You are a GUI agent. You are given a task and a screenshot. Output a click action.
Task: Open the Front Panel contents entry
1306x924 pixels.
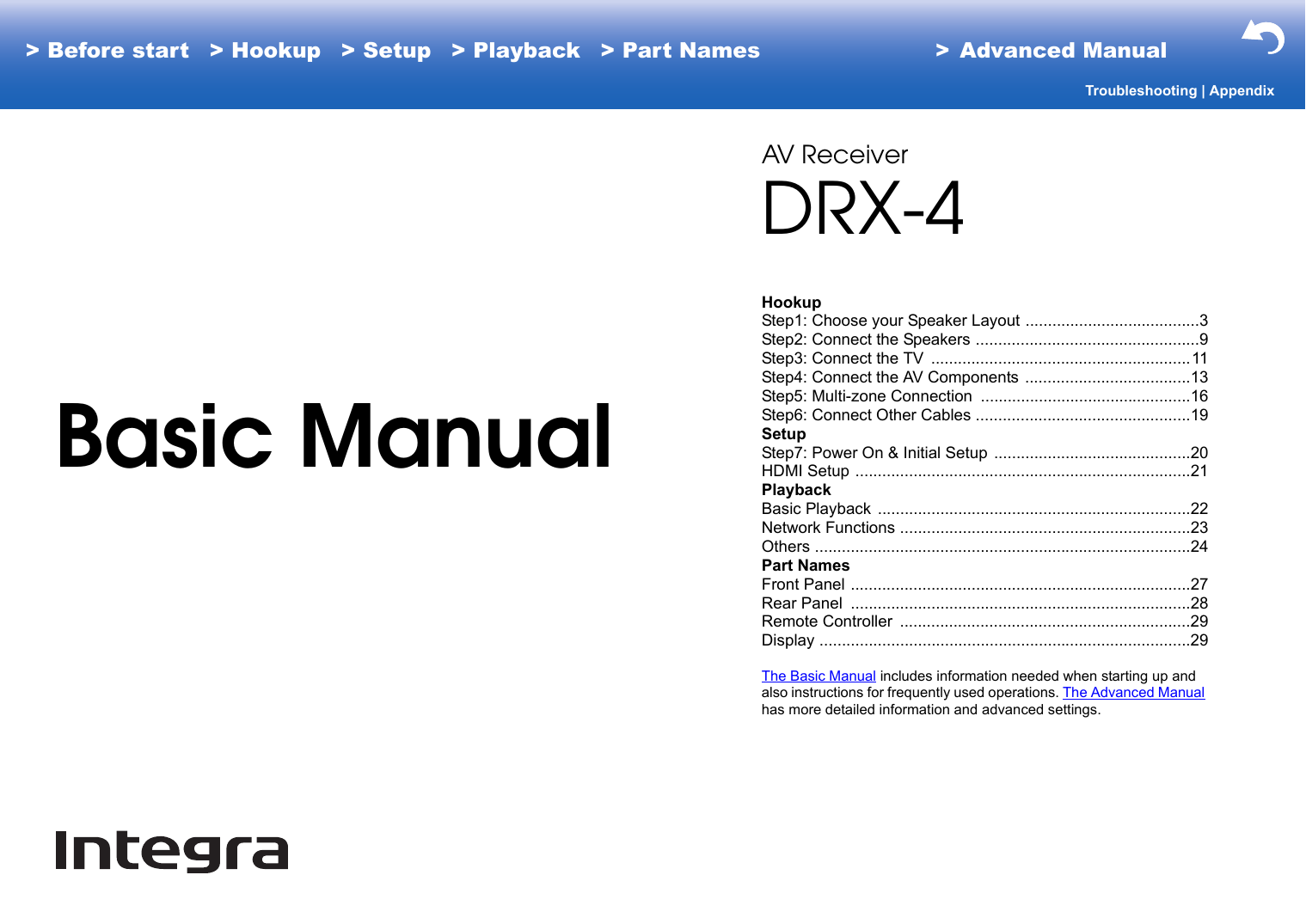point(984,584)
